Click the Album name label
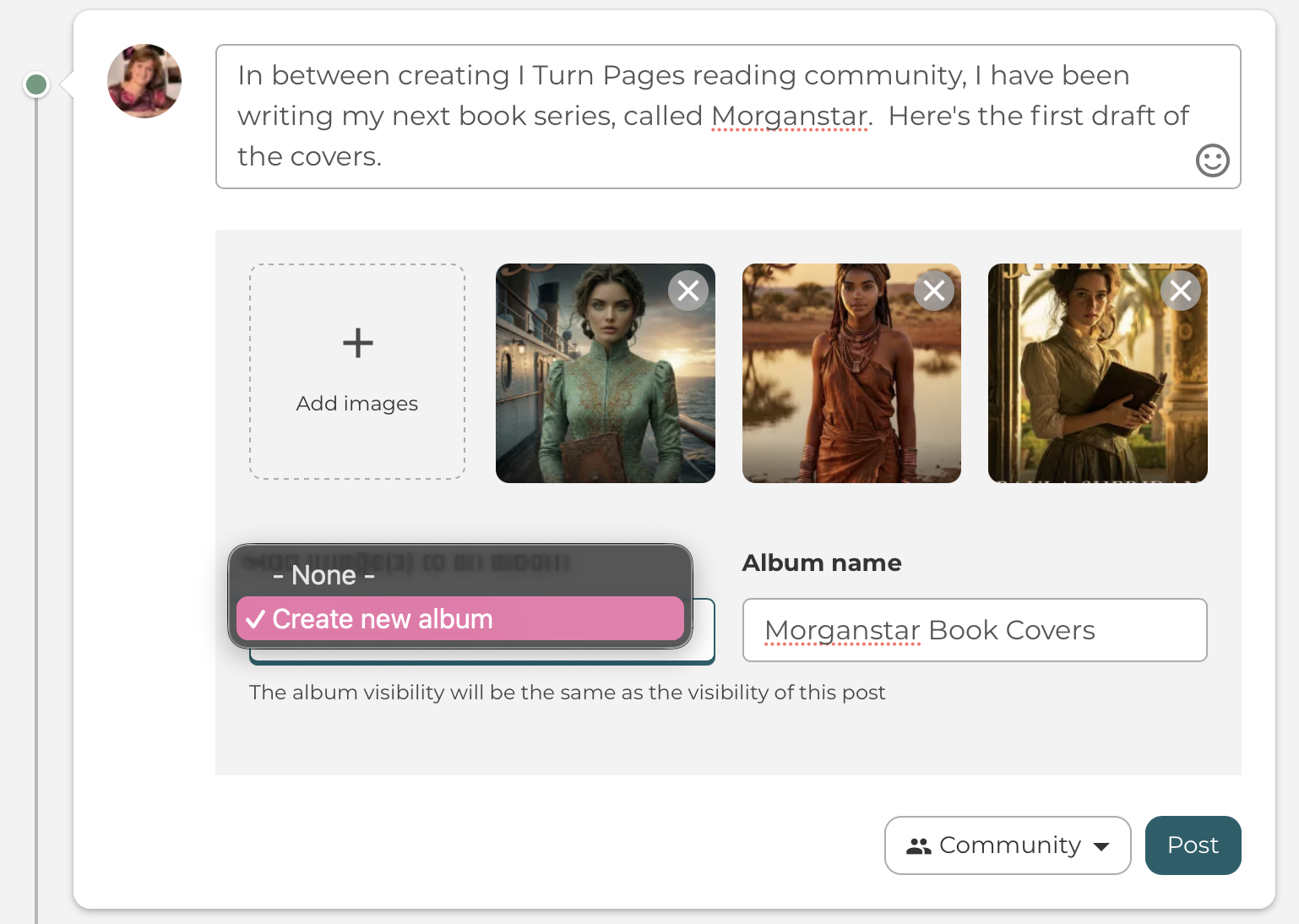 (822, 563)
